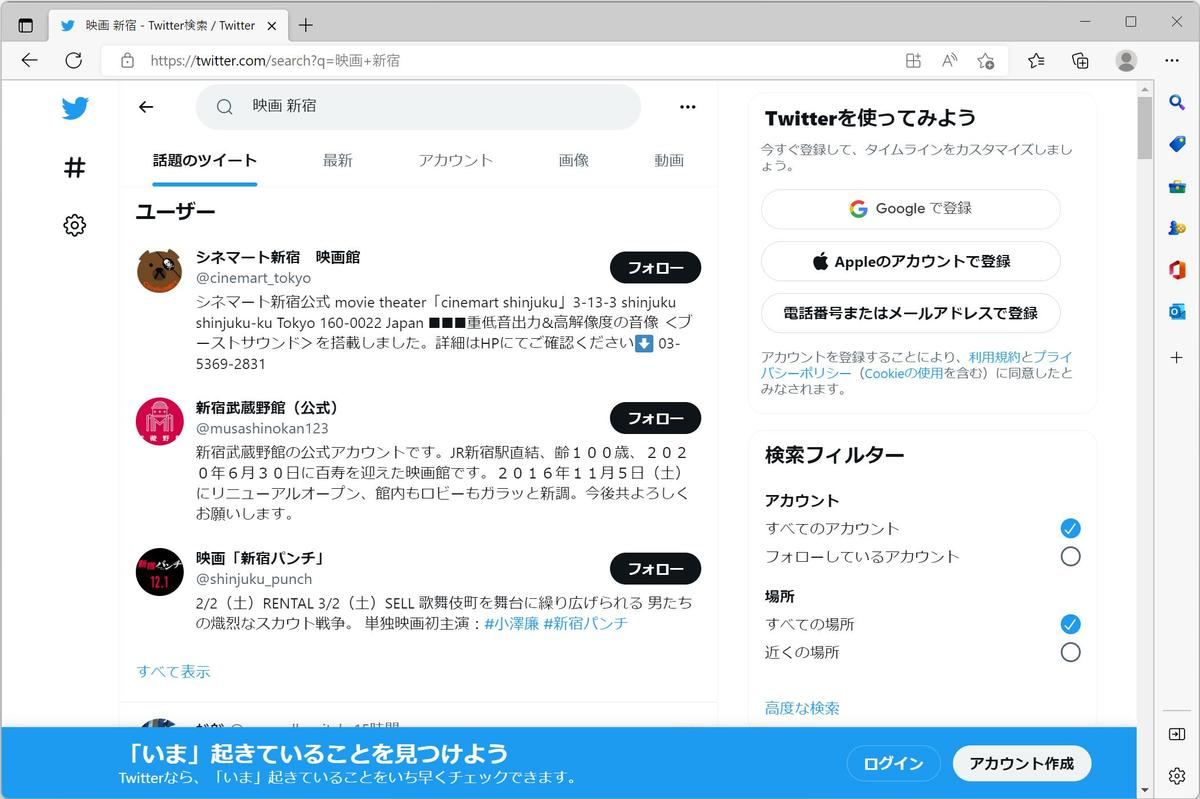Open シネマート新宿 bear avatar

(160, 271)
